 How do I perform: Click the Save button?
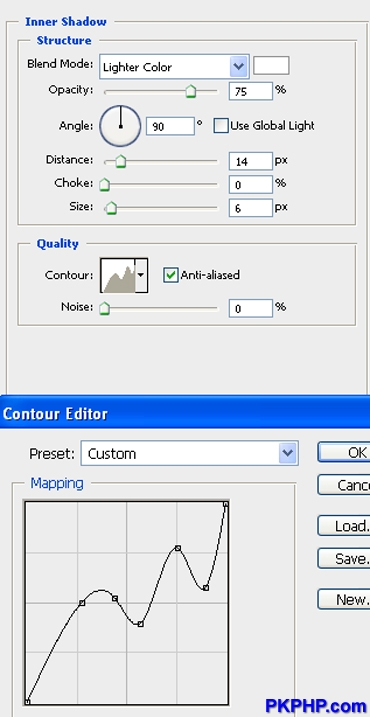344,558
